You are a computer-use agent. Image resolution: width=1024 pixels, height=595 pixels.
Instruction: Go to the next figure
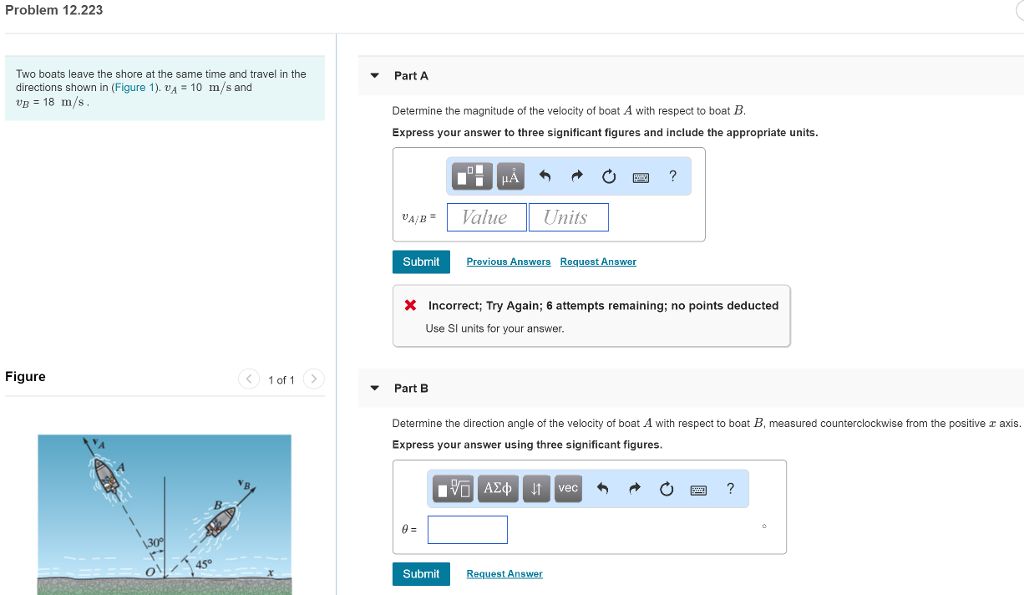314,379
